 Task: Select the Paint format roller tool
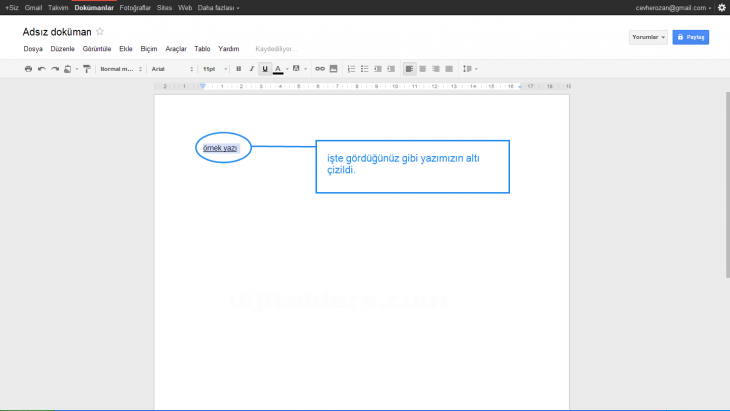pos(87,69)
